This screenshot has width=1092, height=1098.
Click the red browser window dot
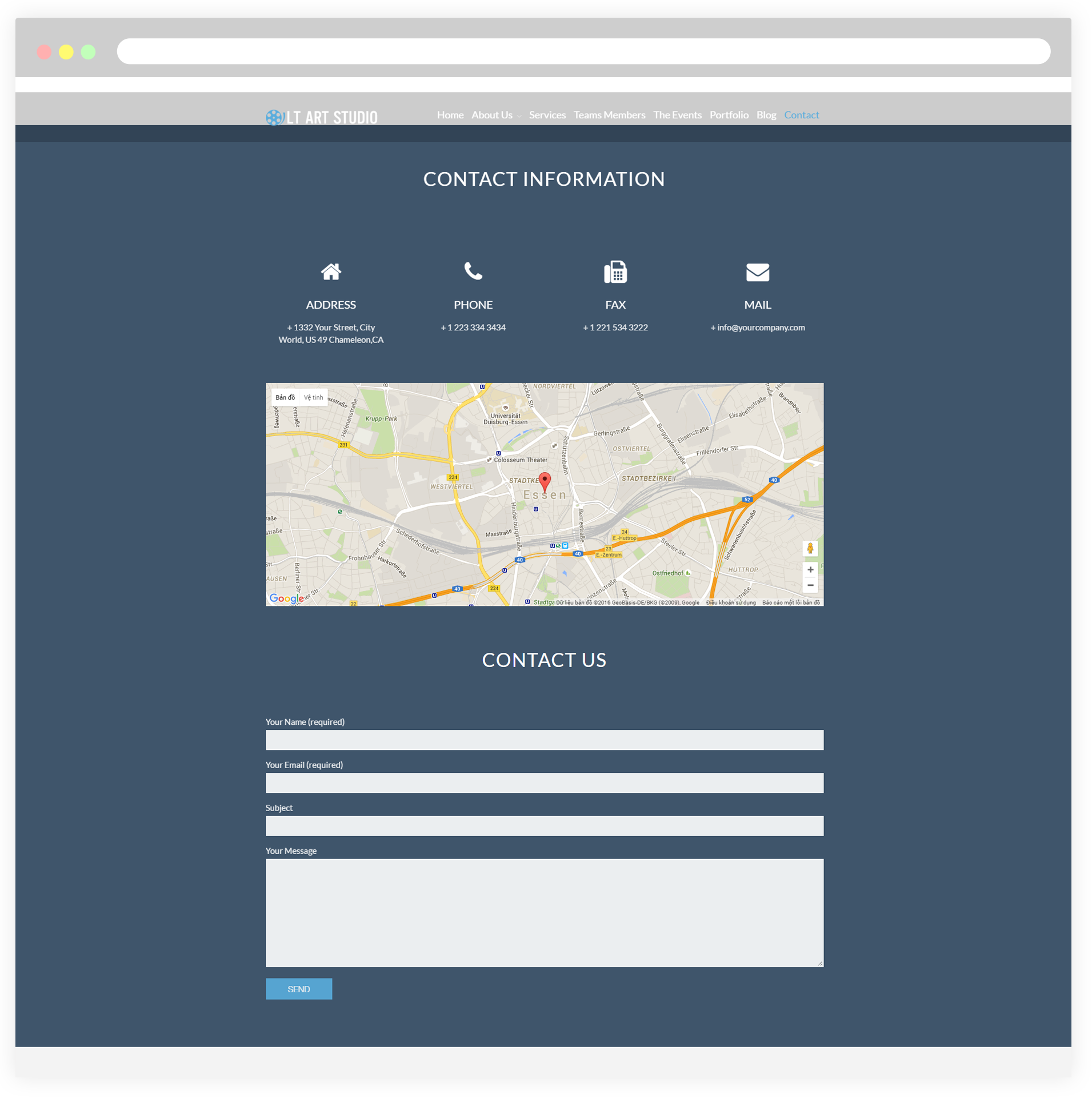[x=44, y=52]
